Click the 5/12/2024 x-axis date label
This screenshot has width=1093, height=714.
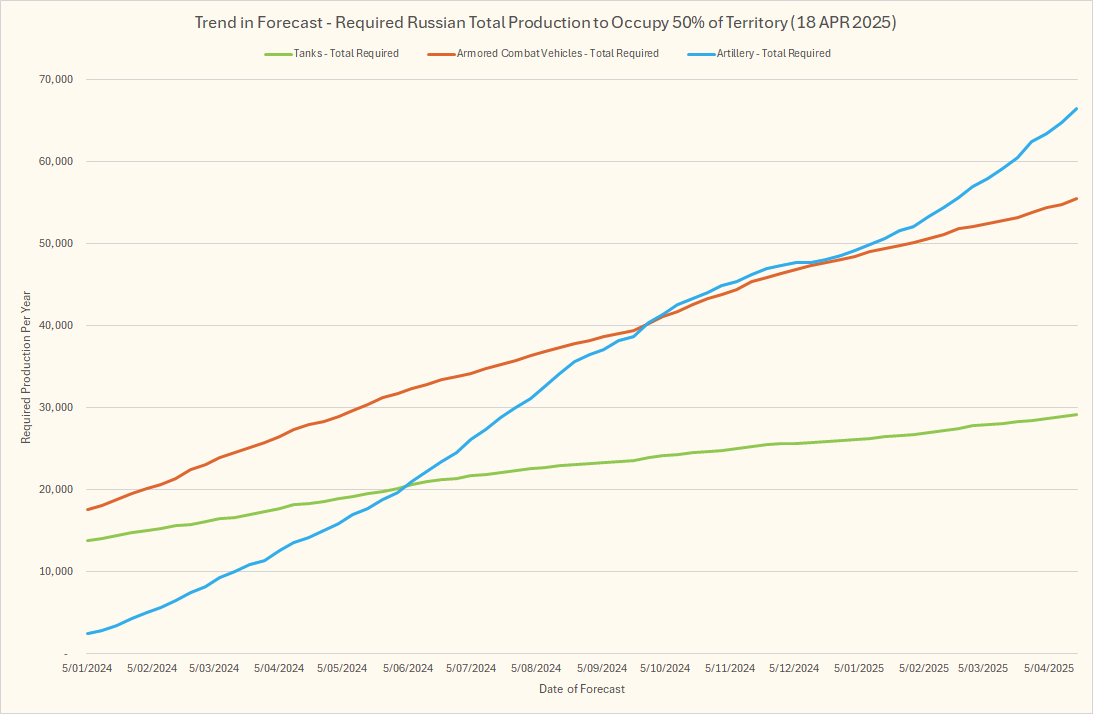794,668
